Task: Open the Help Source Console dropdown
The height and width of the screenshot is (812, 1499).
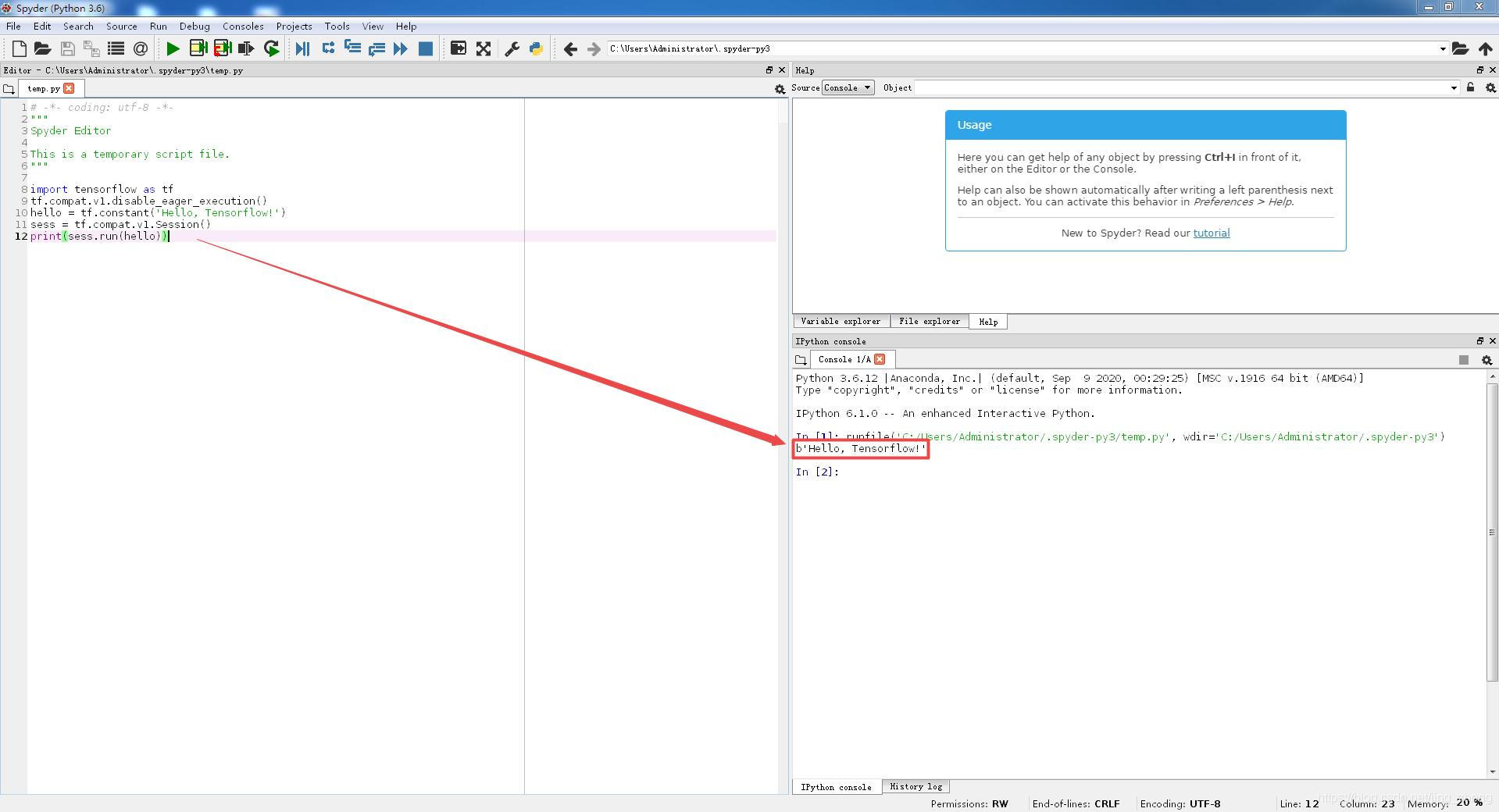Action: 848,87
